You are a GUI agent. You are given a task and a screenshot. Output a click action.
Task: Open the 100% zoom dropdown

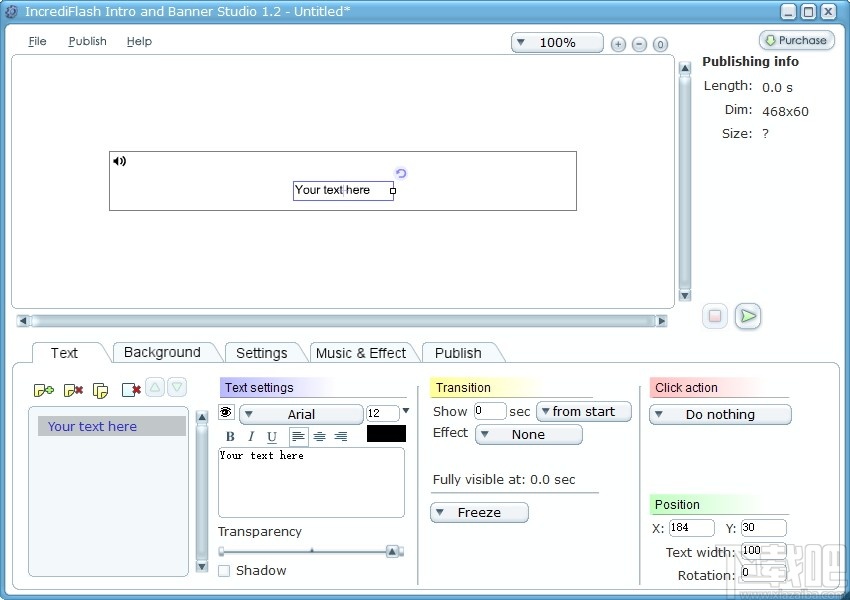[557, 43]
